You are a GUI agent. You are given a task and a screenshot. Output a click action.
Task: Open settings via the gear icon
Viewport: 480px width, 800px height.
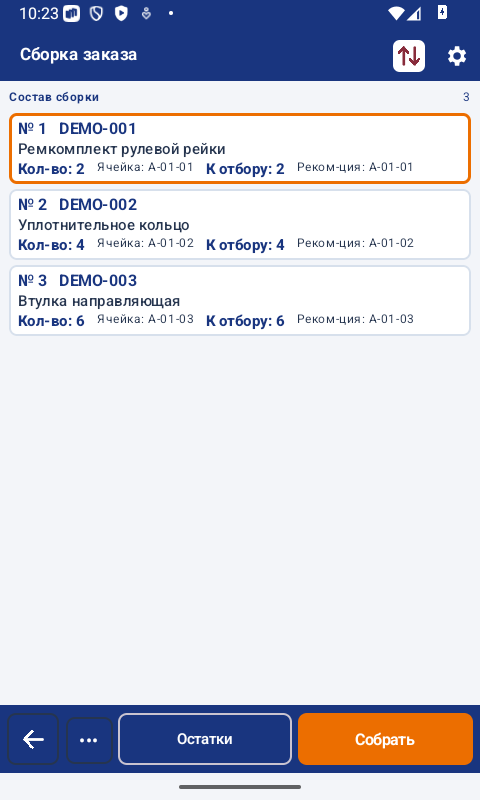tap(457, 56)
